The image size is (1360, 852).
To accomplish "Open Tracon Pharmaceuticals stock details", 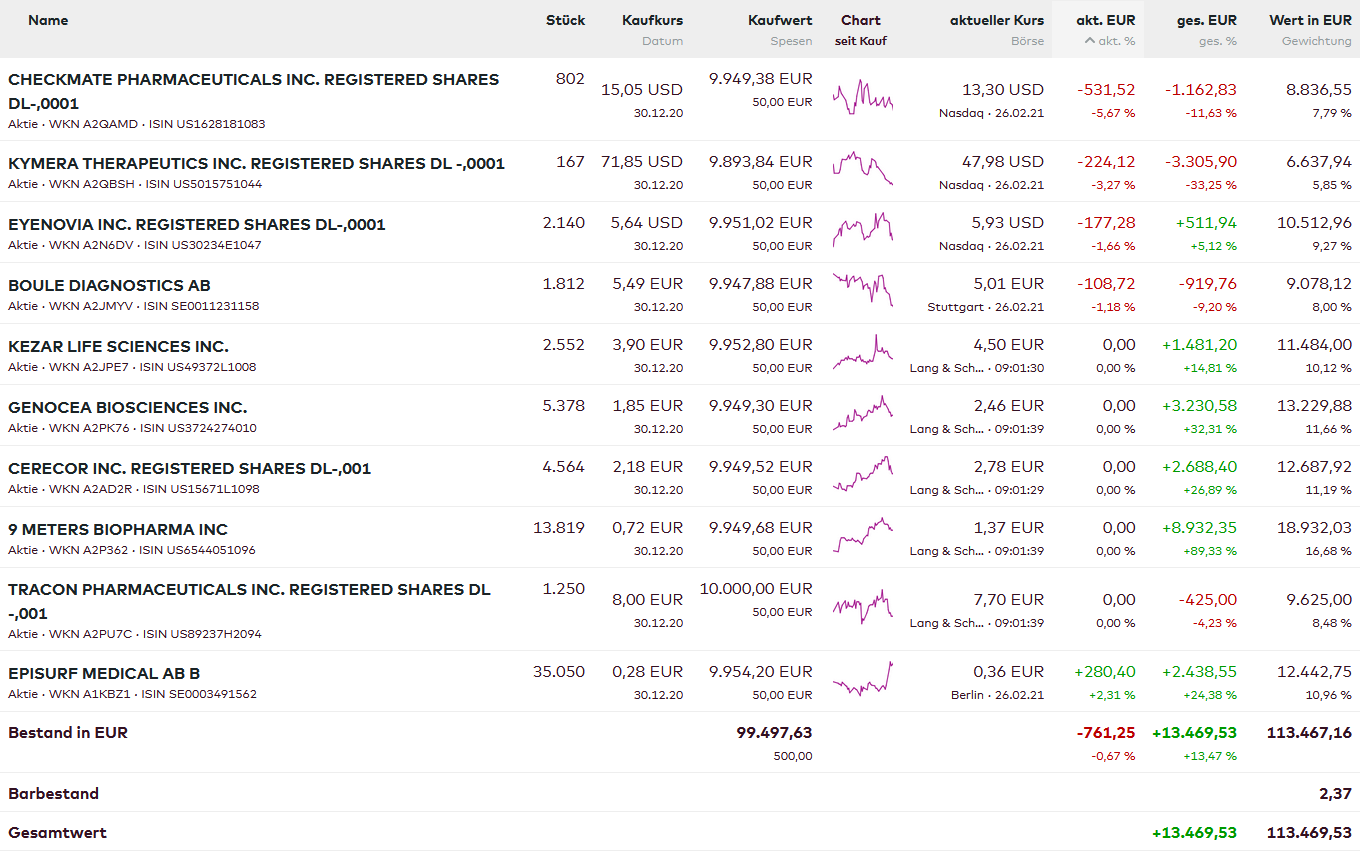I will click(249, 601).
